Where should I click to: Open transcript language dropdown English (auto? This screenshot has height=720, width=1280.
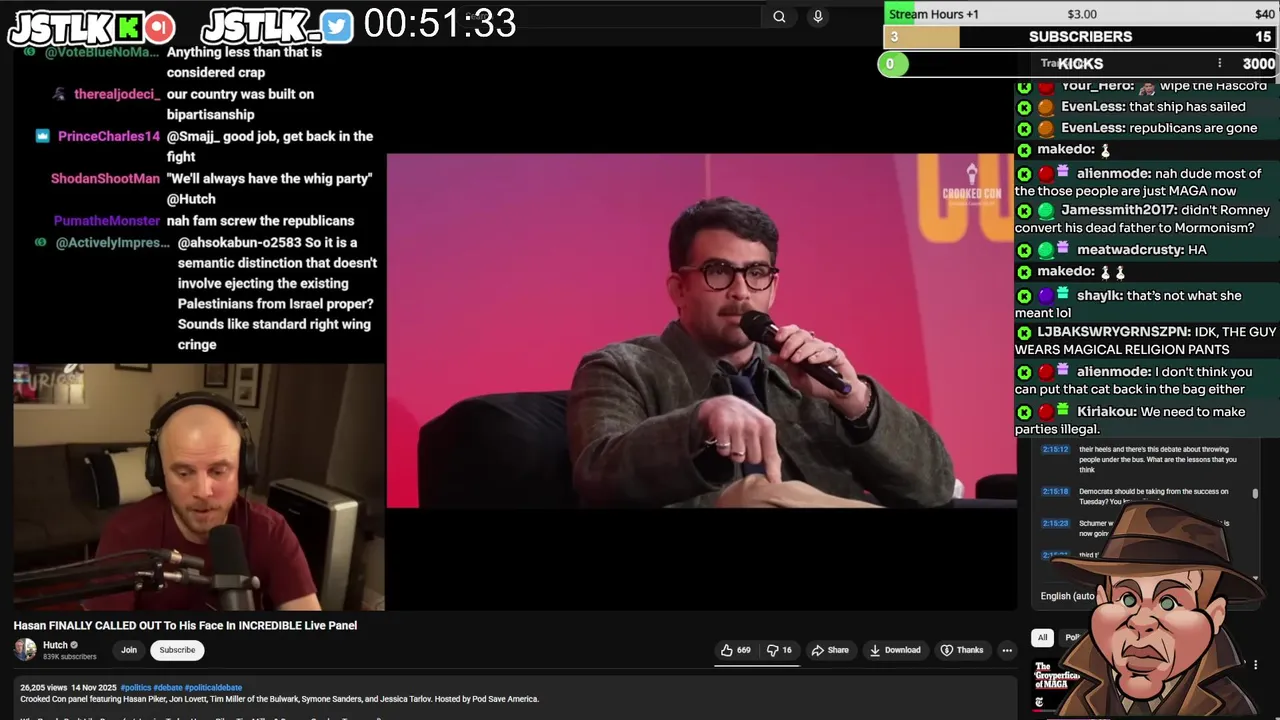[x=1066, y=596]
